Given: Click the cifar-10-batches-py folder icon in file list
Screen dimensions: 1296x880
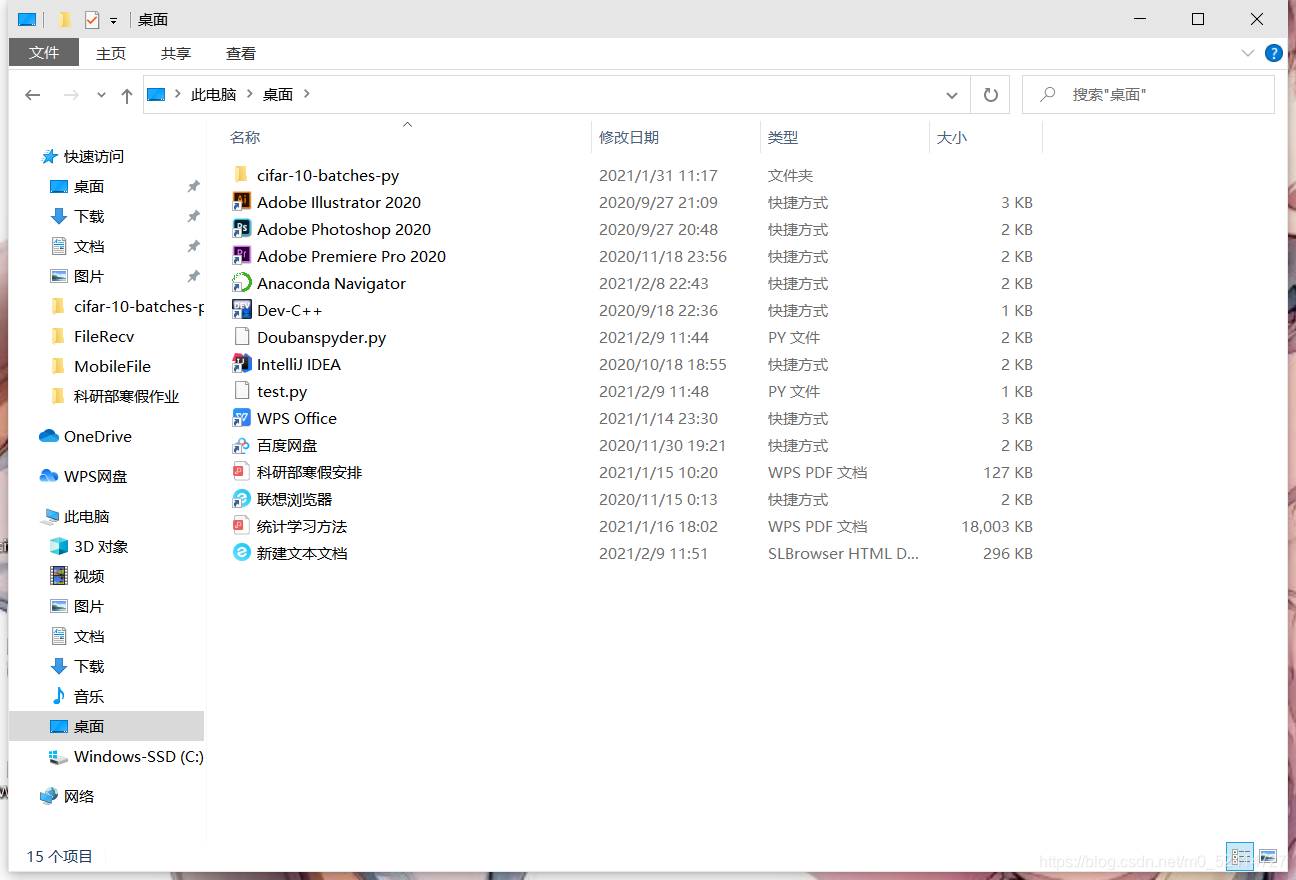Looking at the screenshot, I should pyautogui.click(x=241, y=175).
